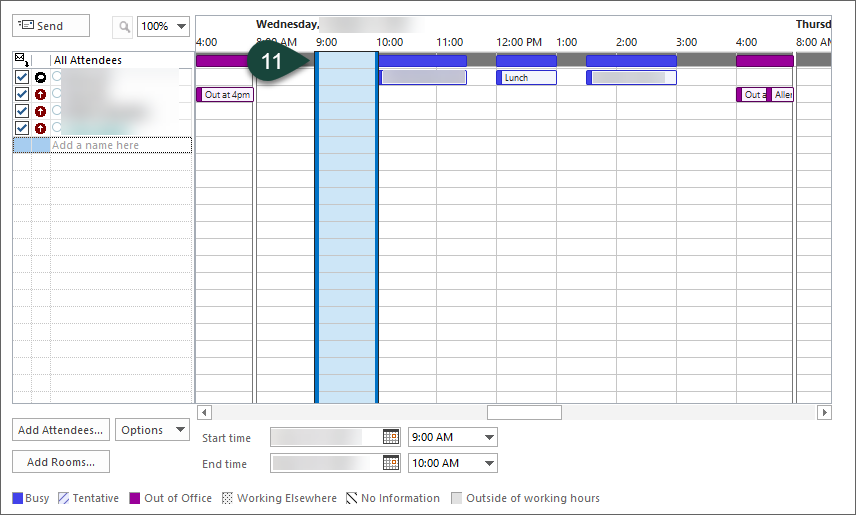Click the required attendee icon in second row
The height and width of the screenshot is (515, 856).
point(40,94)
